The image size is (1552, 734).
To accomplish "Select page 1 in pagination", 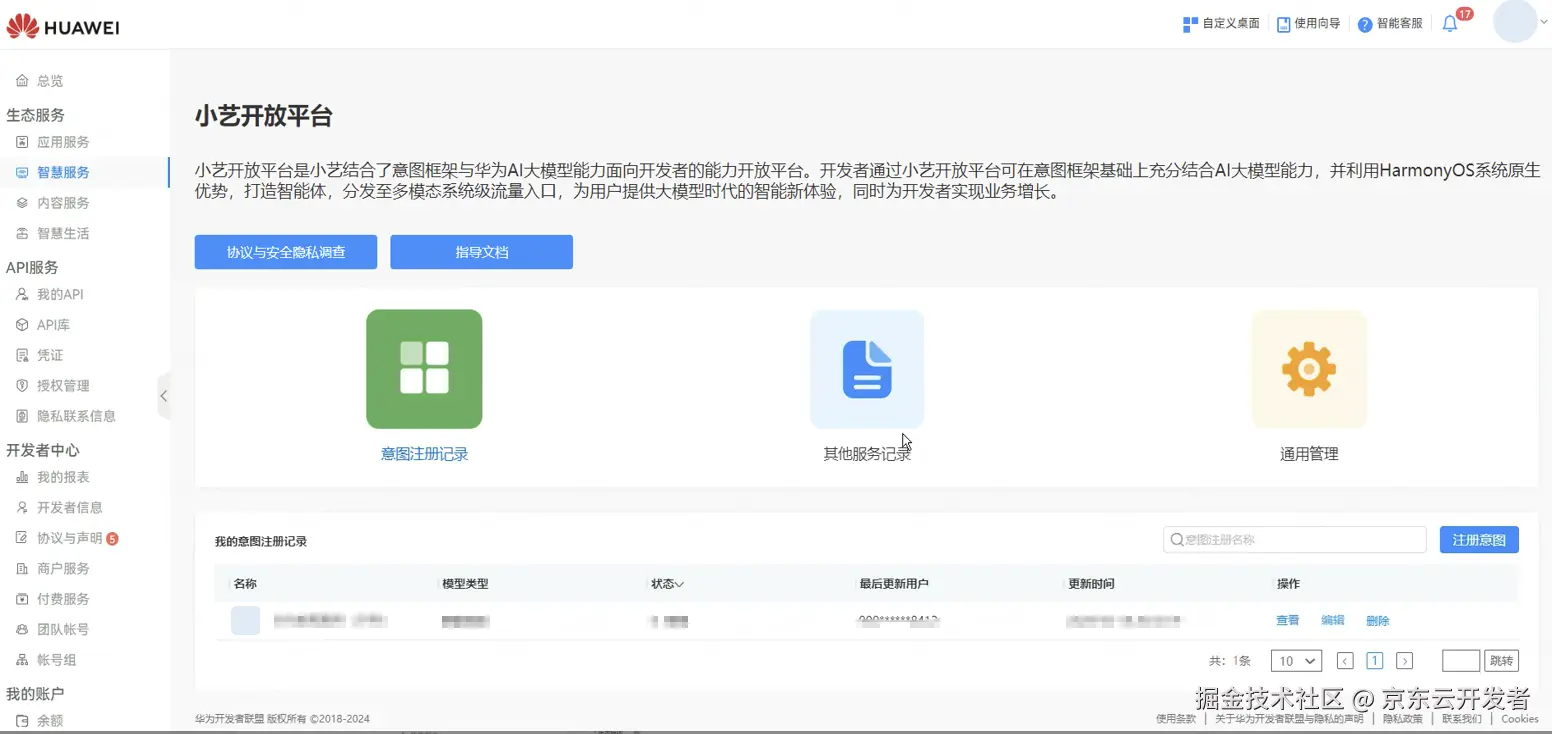I will pyautogui.click(x=1375, y=661).
